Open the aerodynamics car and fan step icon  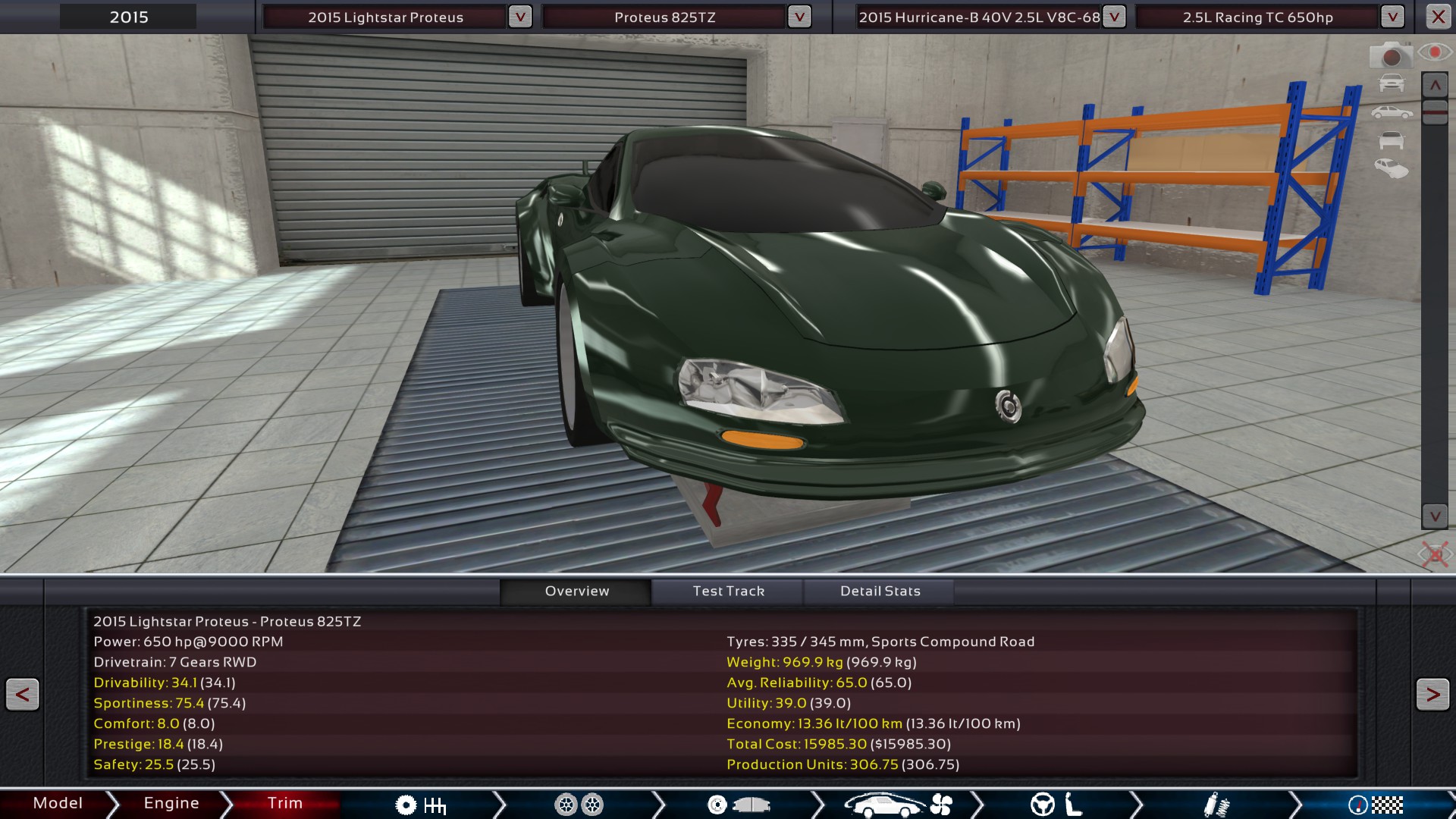pyautogui.click(x=898, y=805)
